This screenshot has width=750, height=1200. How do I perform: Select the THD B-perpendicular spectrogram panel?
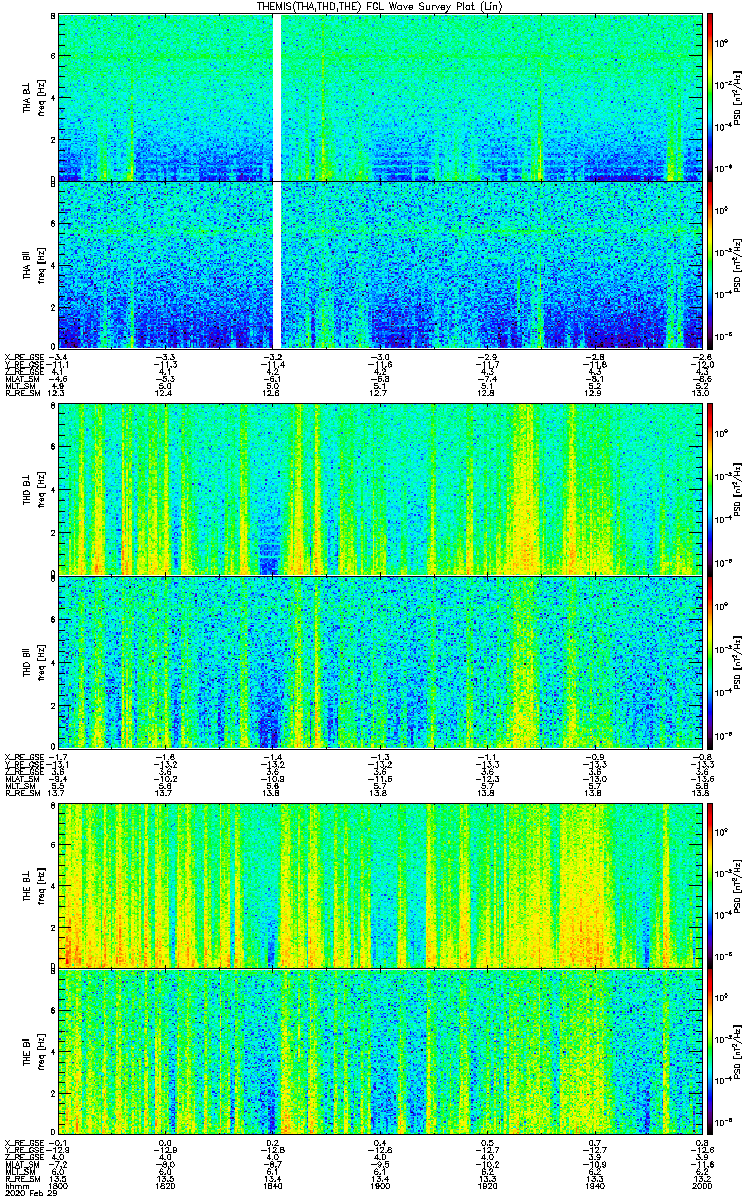click(x=379, y=489)
